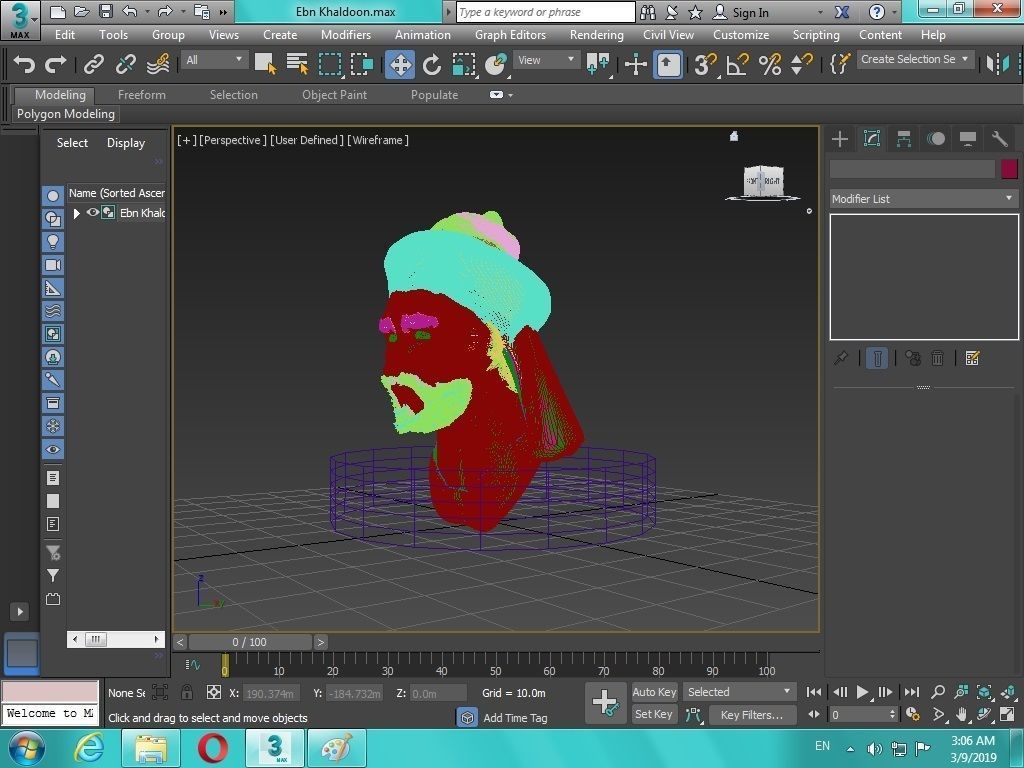Open viewport [+] general menu

tap(186, 140)
